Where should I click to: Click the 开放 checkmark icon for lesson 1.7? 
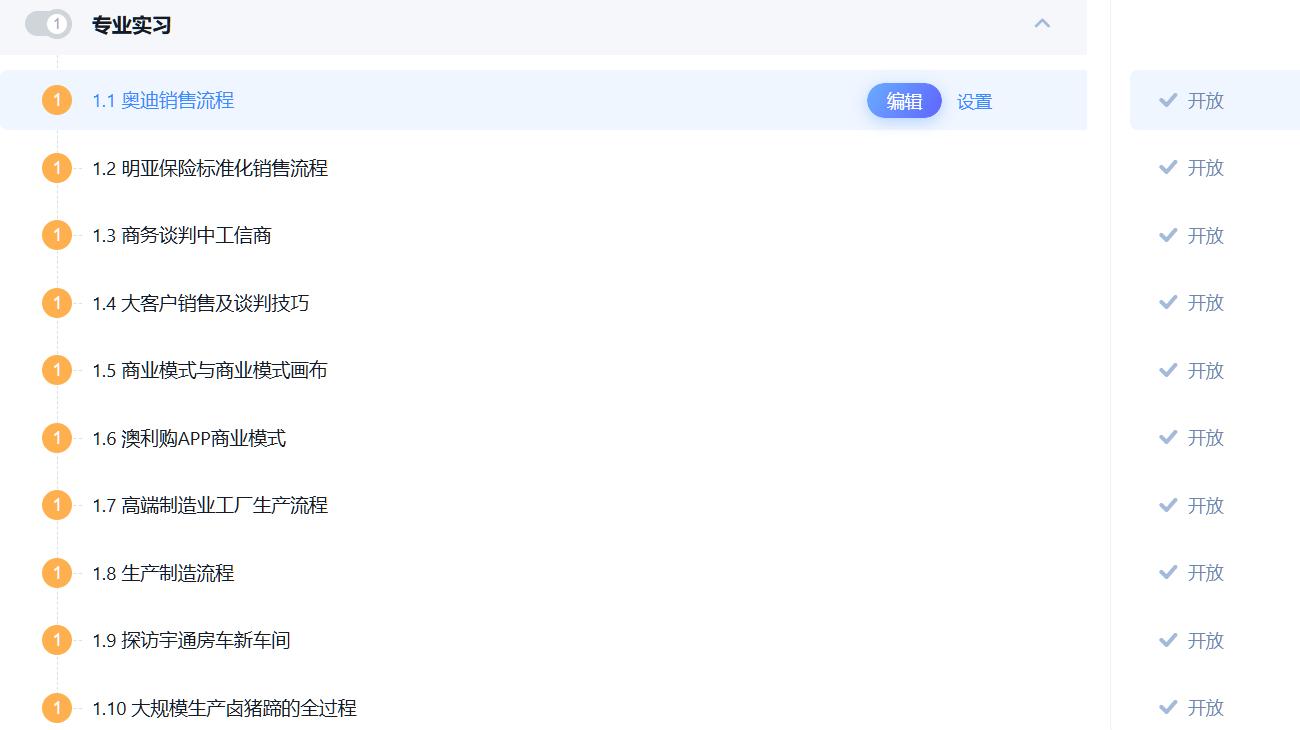tap(1168, 505)
